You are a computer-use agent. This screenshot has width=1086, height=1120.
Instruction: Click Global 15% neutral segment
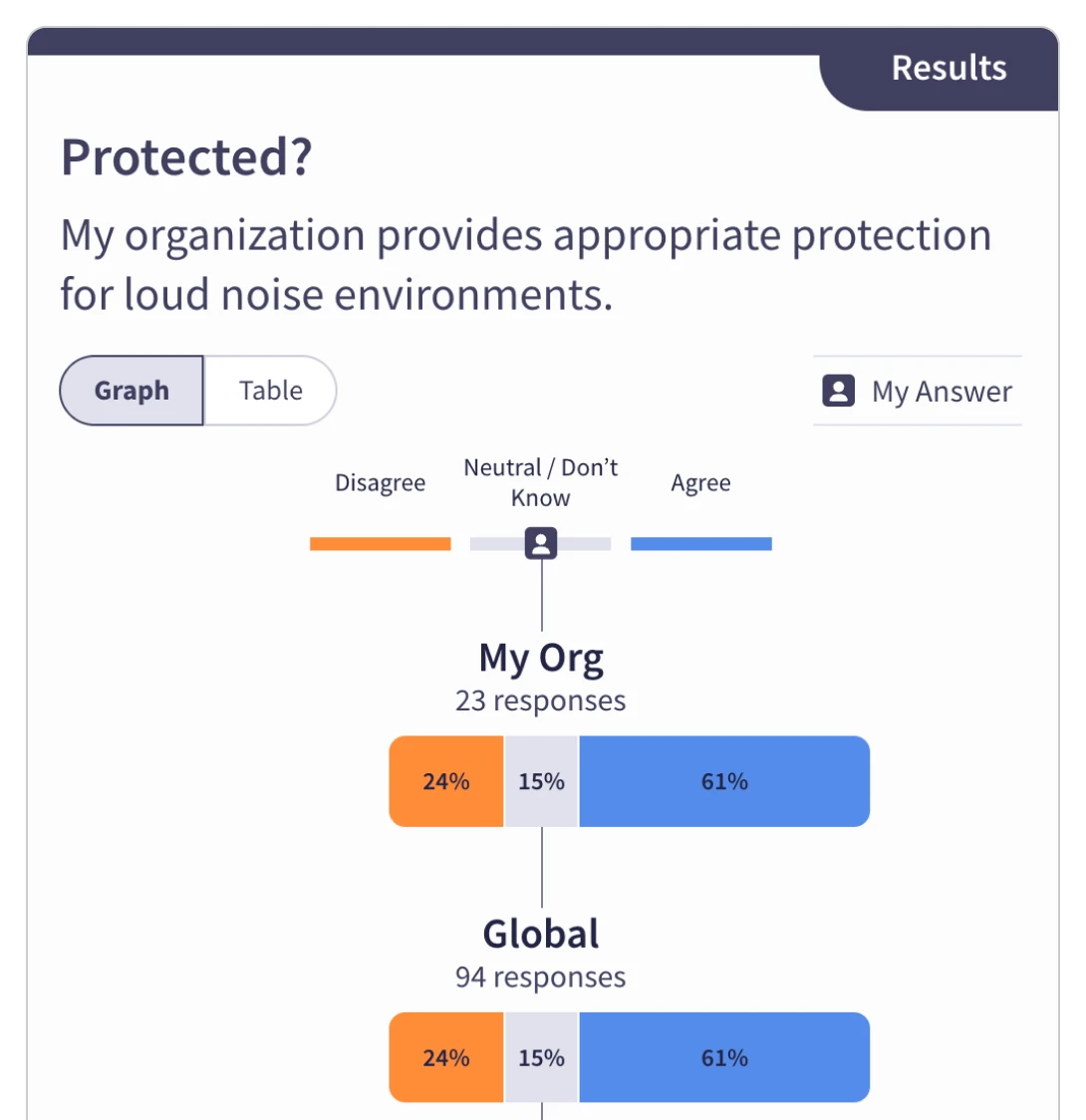541,1057
